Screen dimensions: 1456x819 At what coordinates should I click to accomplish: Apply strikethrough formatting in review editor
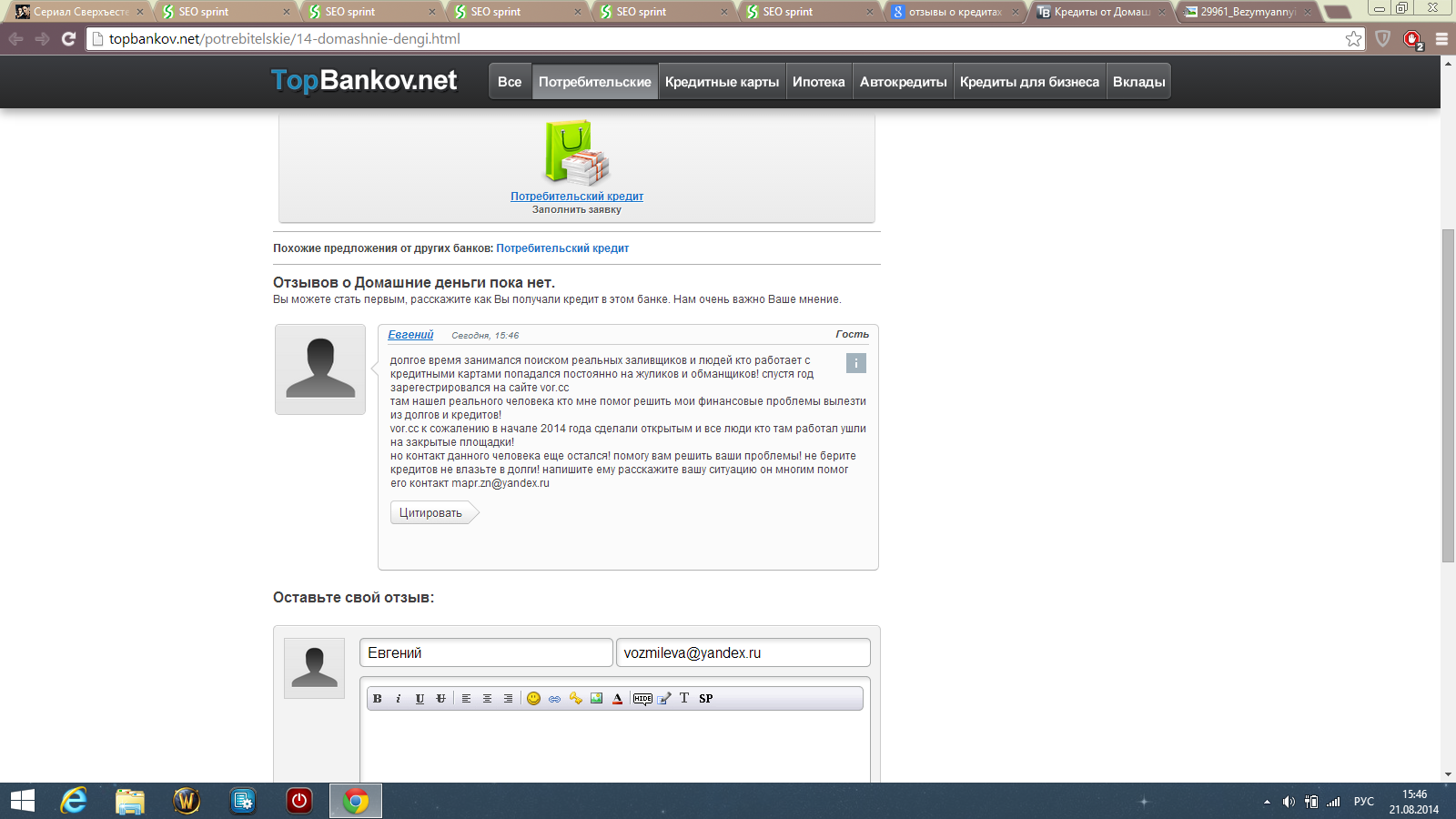pyautogui.click(x=440, y=699)
